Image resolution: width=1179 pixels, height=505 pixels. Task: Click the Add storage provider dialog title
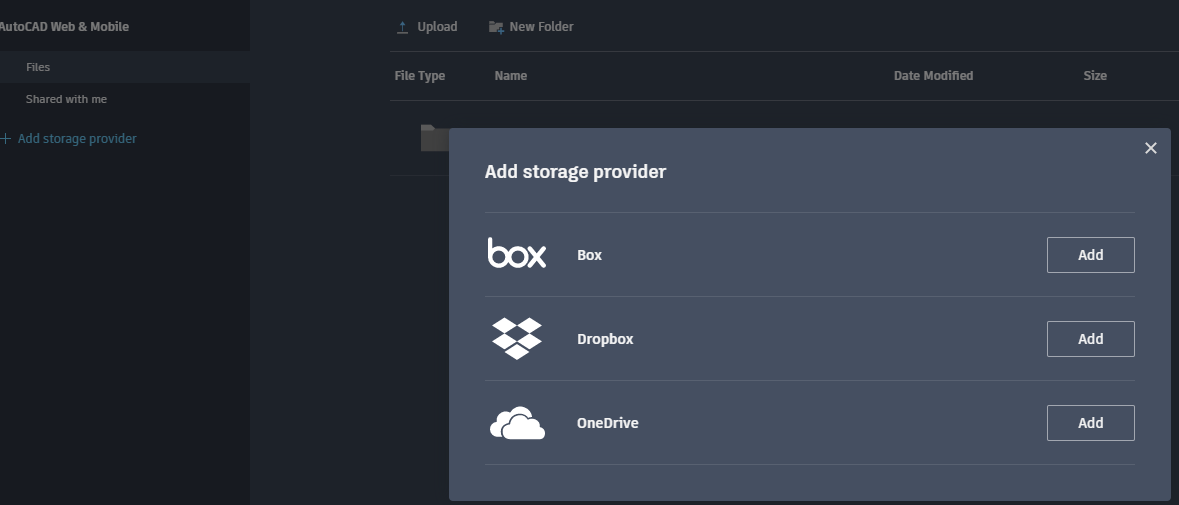575,172
